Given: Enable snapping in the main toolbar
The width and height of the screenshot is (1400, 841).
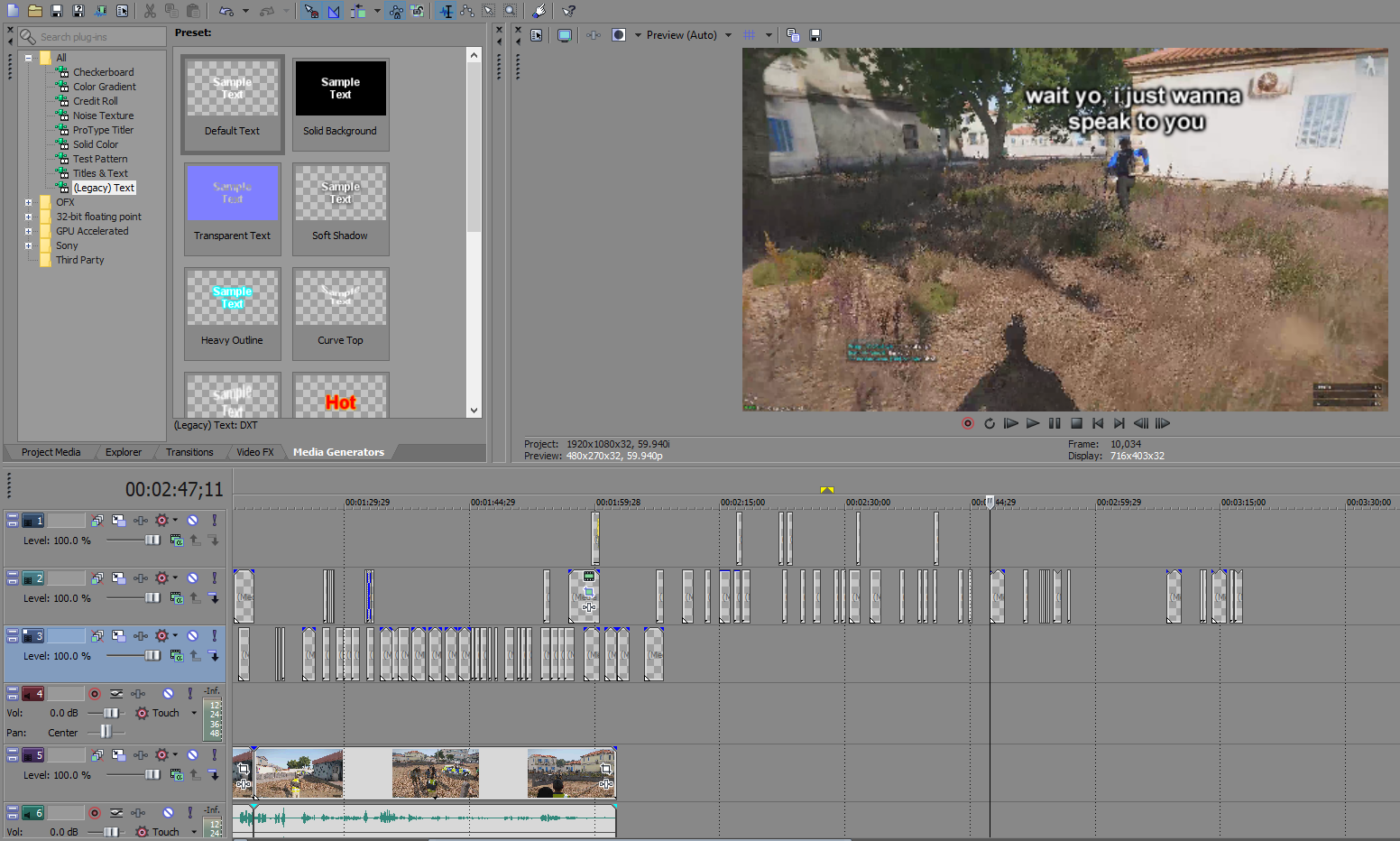Looking at the screenshot, I should click(311, 11).
